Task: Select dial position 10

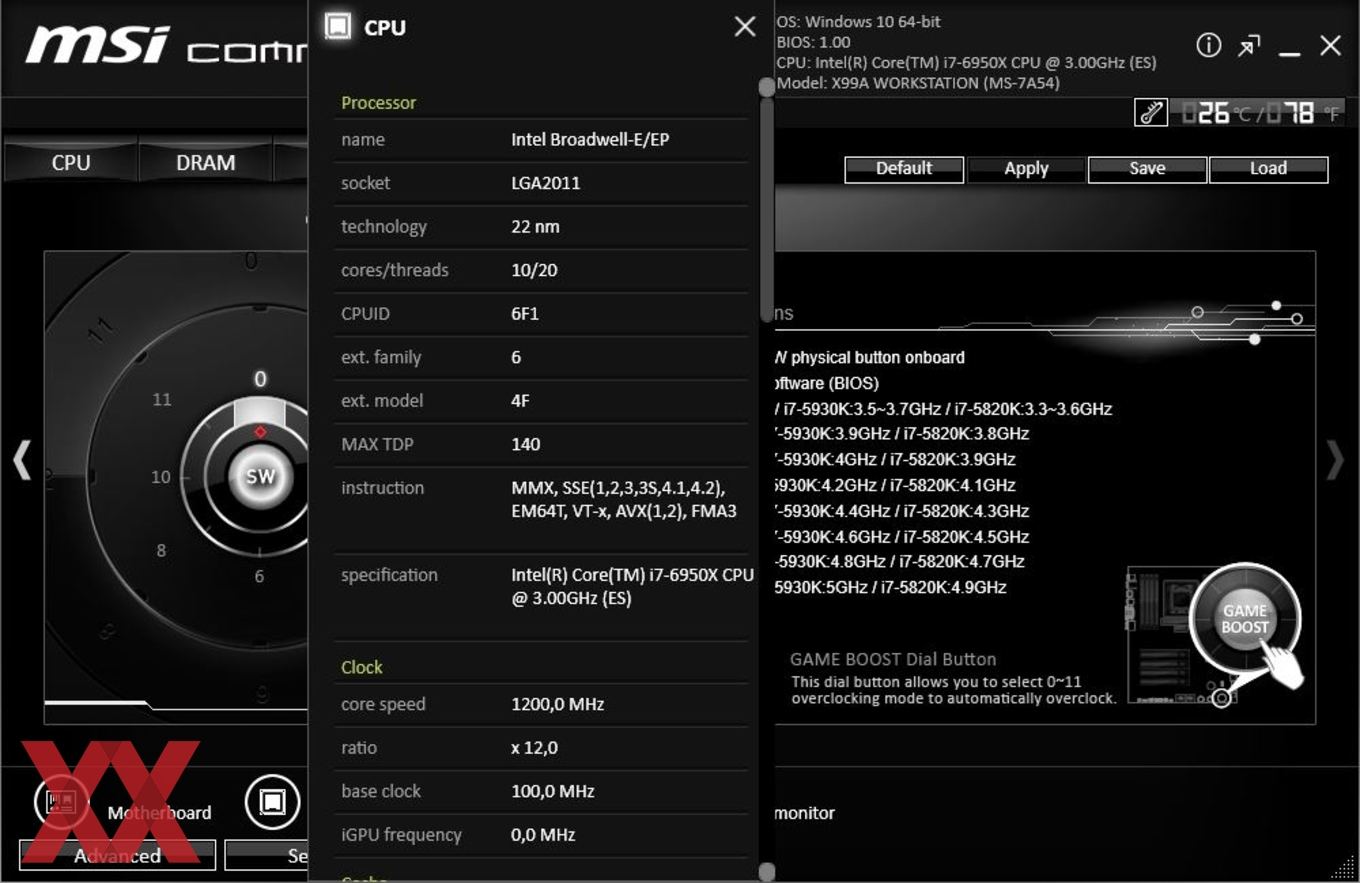Action: [x=161, y=477]
